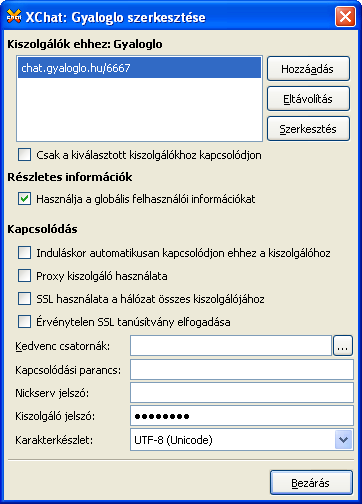
Task: Click into the Kapcsolódási parancs field
Action: (x=242, y=369)
